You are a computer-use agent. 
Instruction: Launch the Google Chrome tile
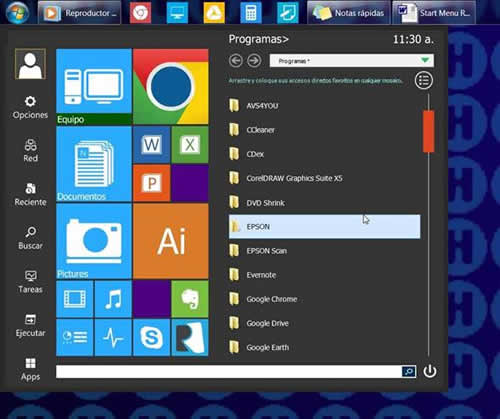click(x=171, y=87)
